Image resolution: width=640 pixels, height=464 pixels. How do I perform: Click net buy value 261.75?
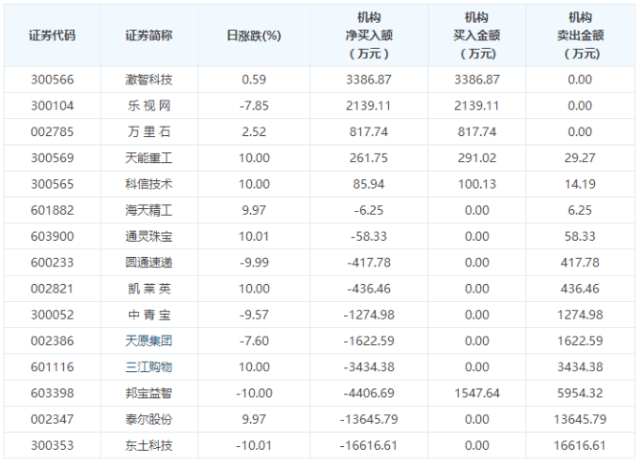369,158
